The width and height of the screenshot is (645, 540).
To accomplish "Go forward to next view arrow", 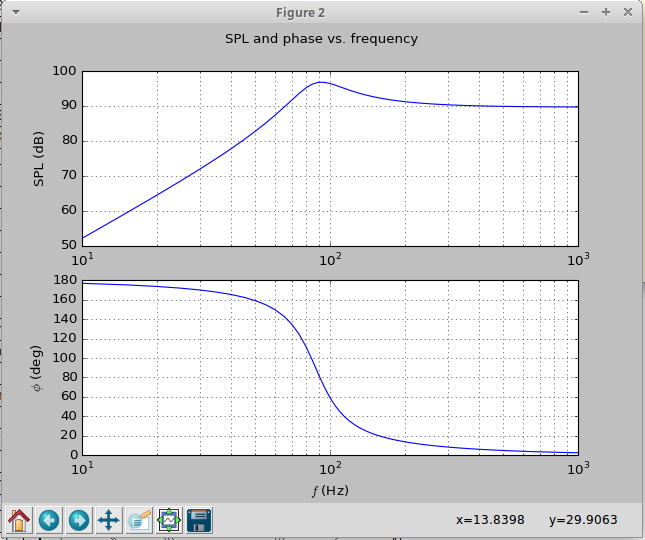I will (79, 520).
